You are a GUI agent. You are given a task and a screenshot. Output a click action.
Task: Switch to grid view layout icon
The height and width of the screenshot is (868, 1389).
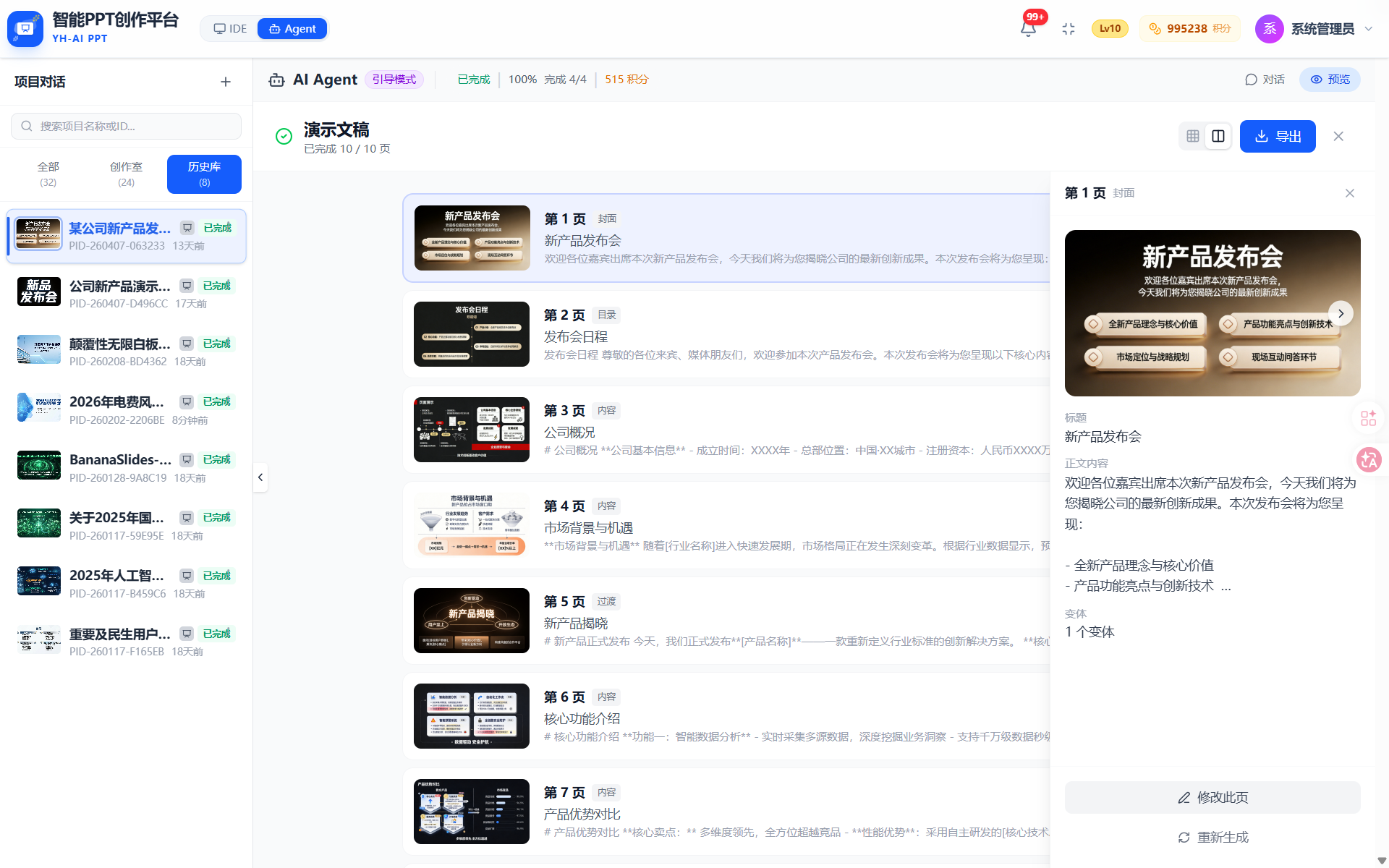(x=1193, y=136)
